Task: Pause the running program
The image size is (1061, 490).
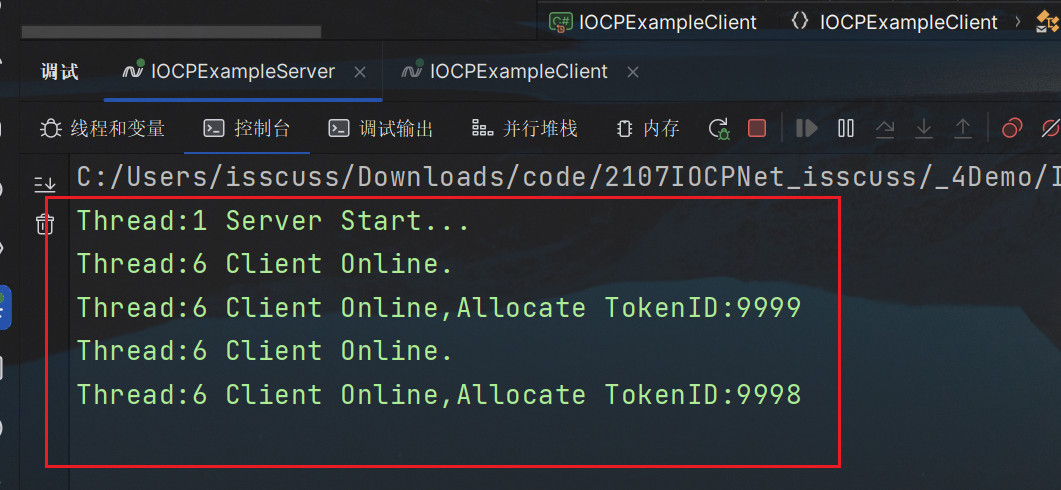Action: point(846,128)
